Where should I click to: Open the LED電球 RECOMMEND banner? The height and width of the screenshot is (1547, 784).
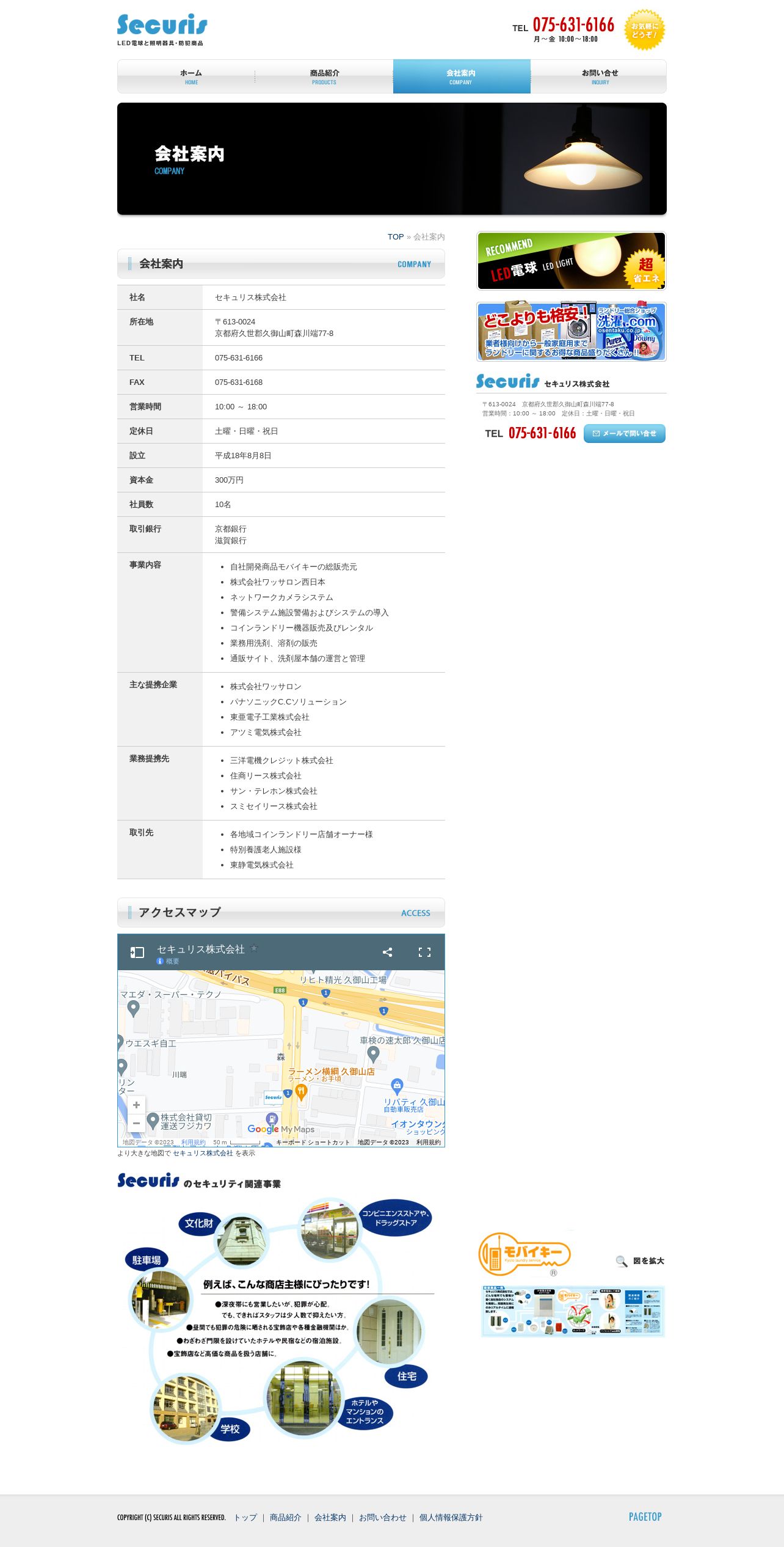pos(571,261)
